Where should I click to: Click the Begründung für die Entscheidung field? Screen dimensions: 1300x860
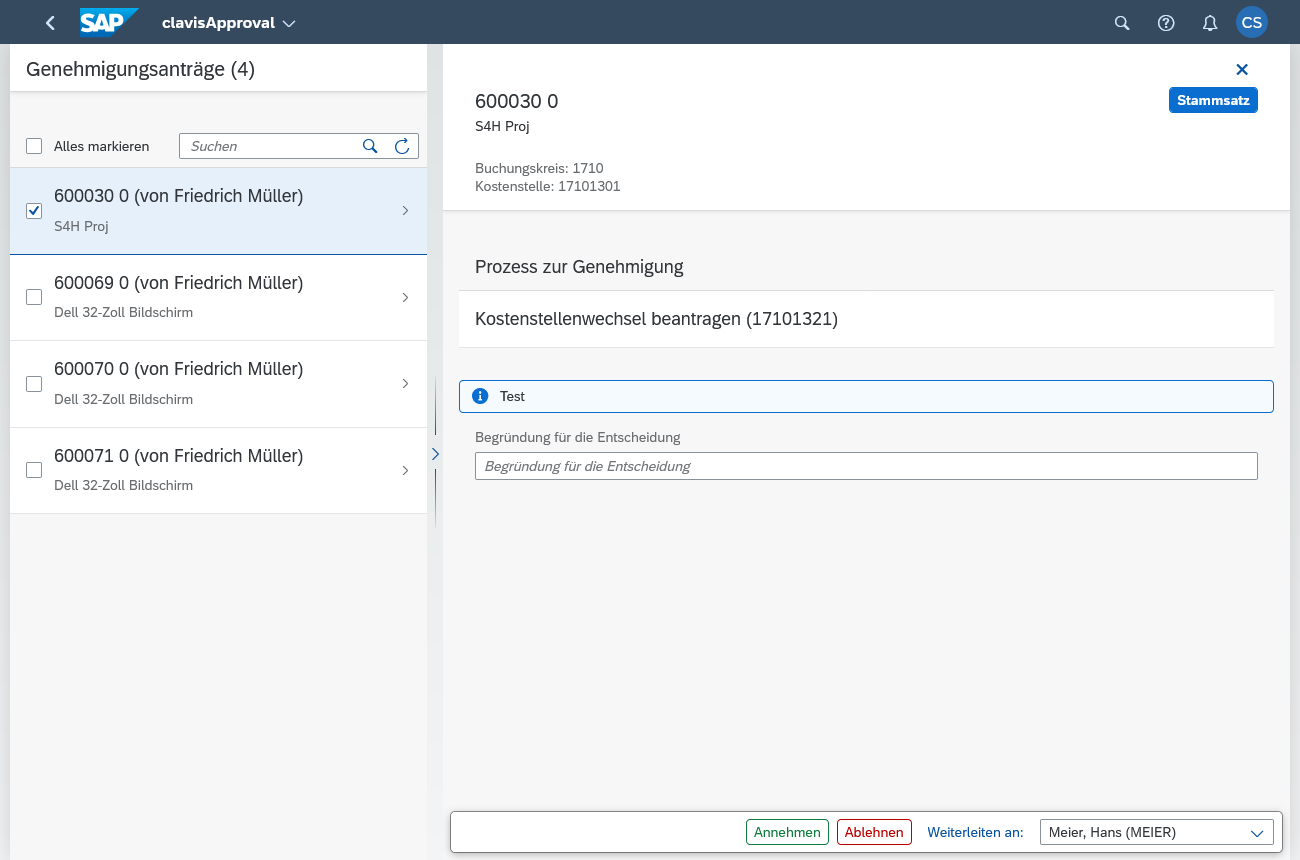click(x=865, y=466)
